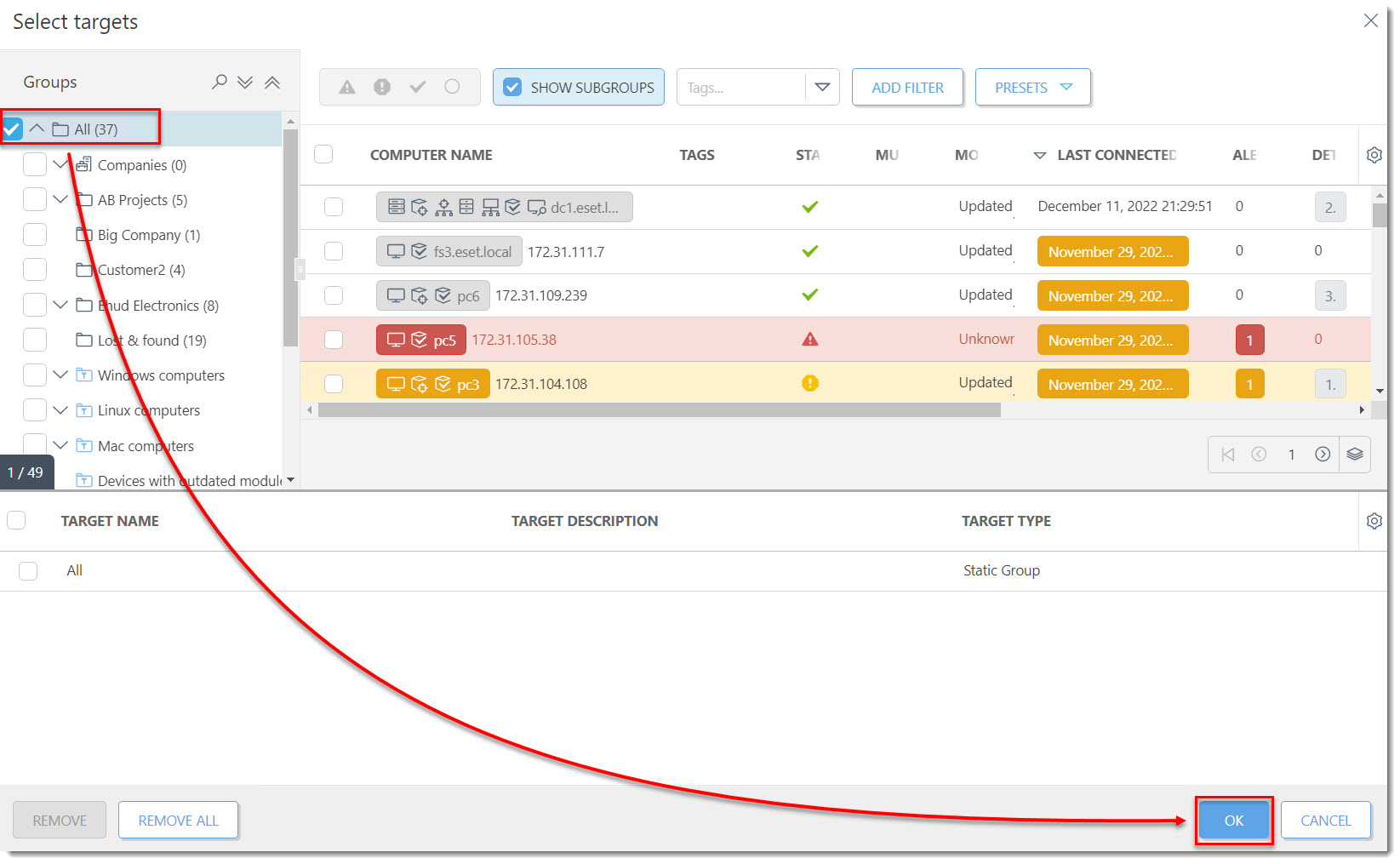Go to previous results page

coord(1259,455)
